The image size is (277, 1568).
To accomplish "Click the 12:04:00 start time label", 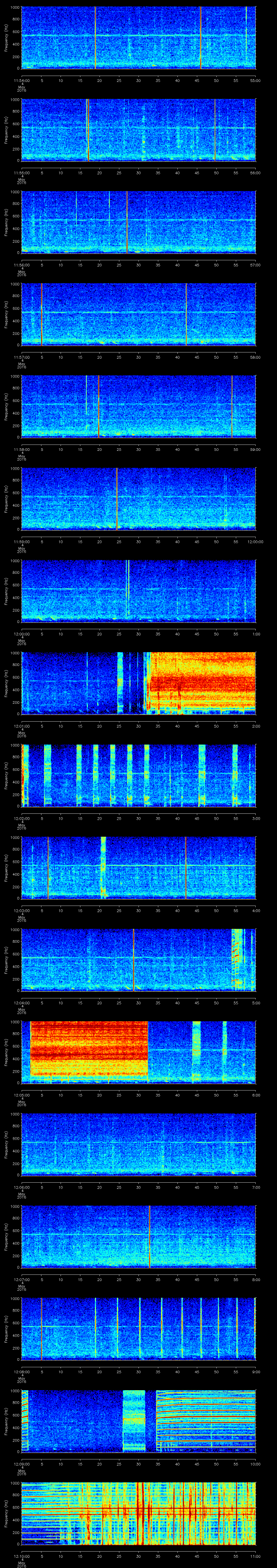I will pos(22,1003).
